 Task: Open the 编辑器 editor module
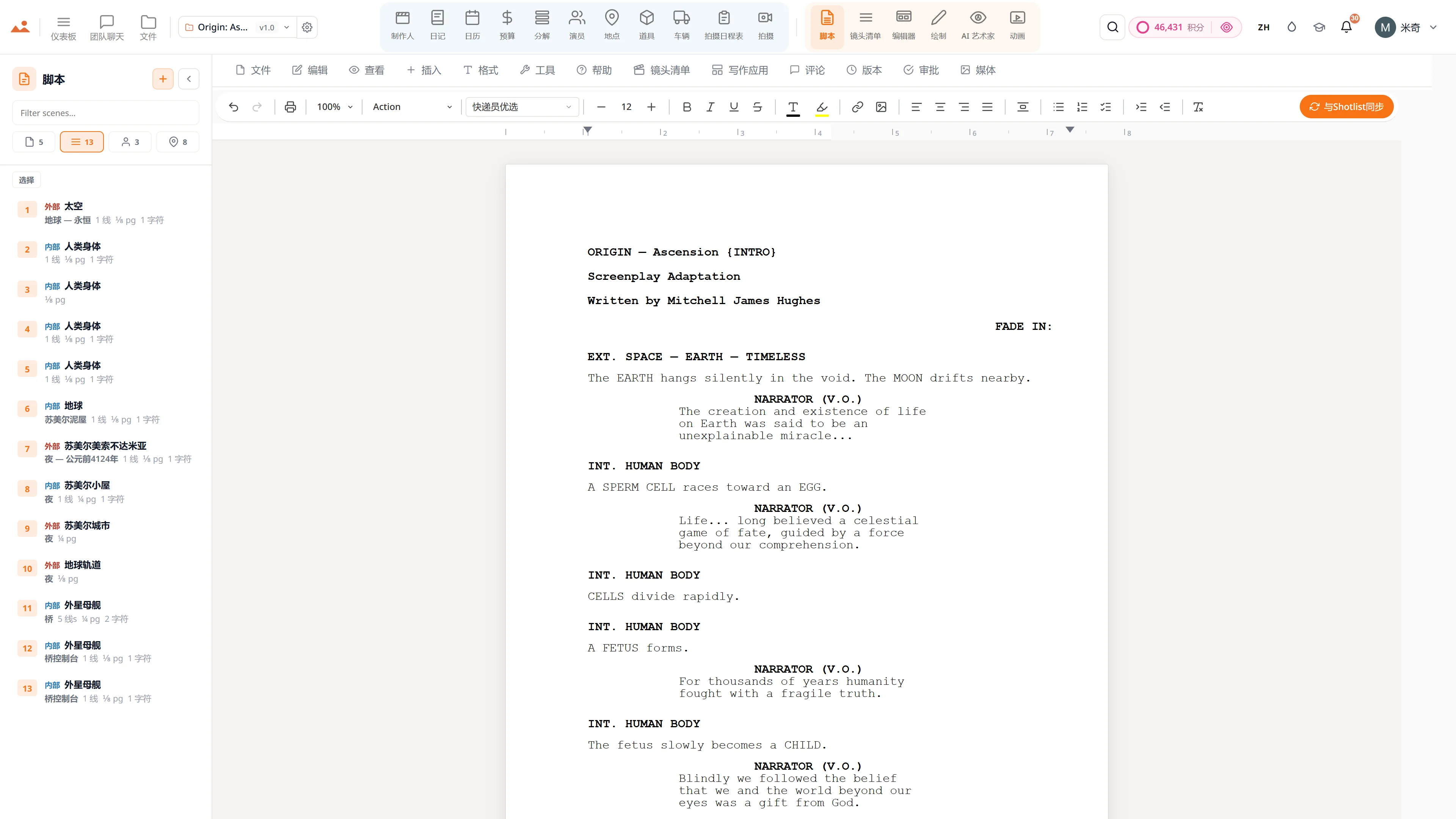point(904,26)
